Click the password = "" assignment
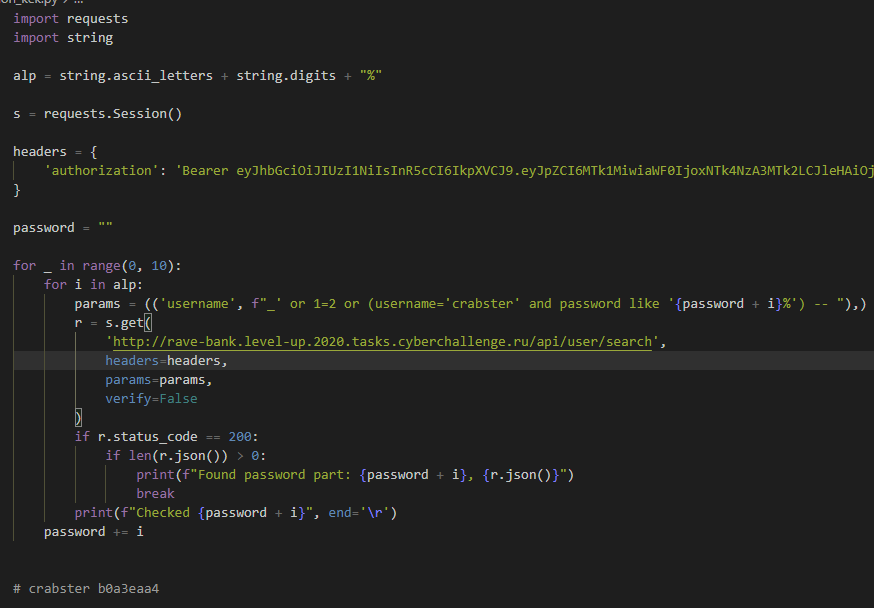Screen dimensions: 874x608 (63, 227)
